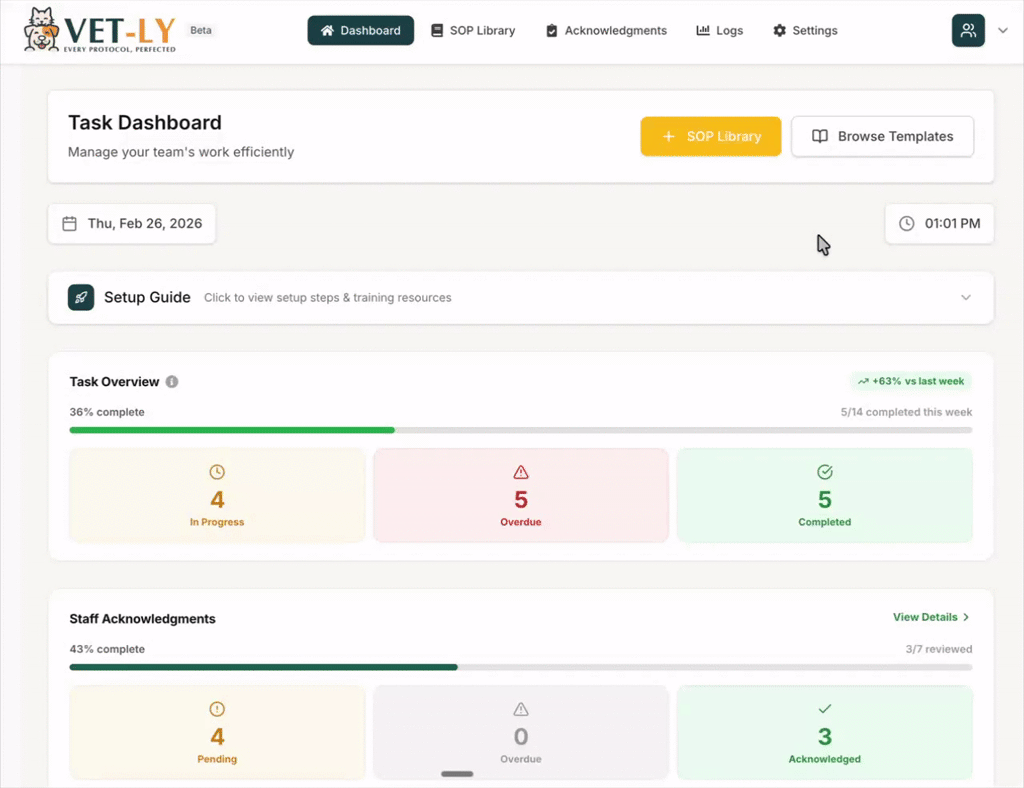Click the warning triangle in the Overdue card
Screen dimensions: 1024x788
click(x=520, y=472)
